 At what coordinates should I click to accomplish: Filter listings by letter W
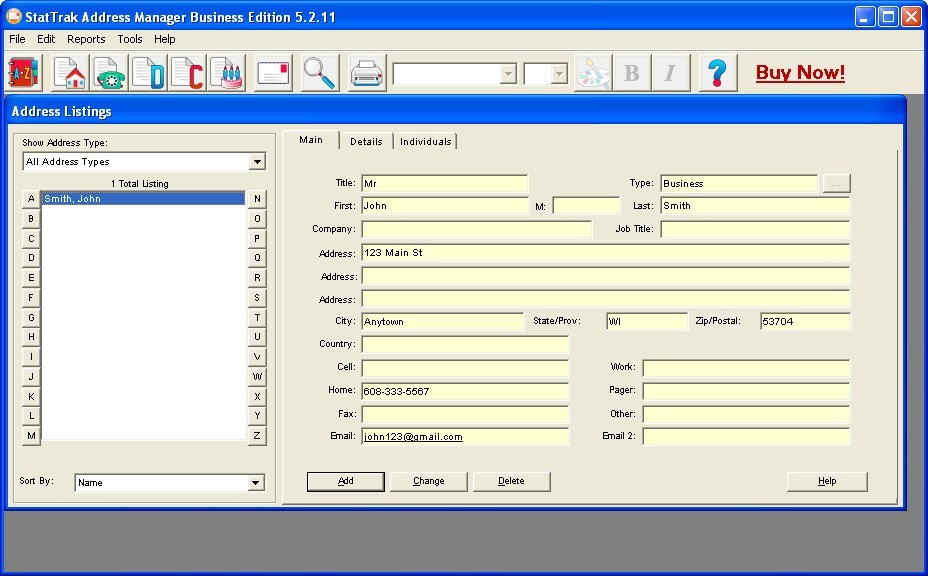pos(257,377)
